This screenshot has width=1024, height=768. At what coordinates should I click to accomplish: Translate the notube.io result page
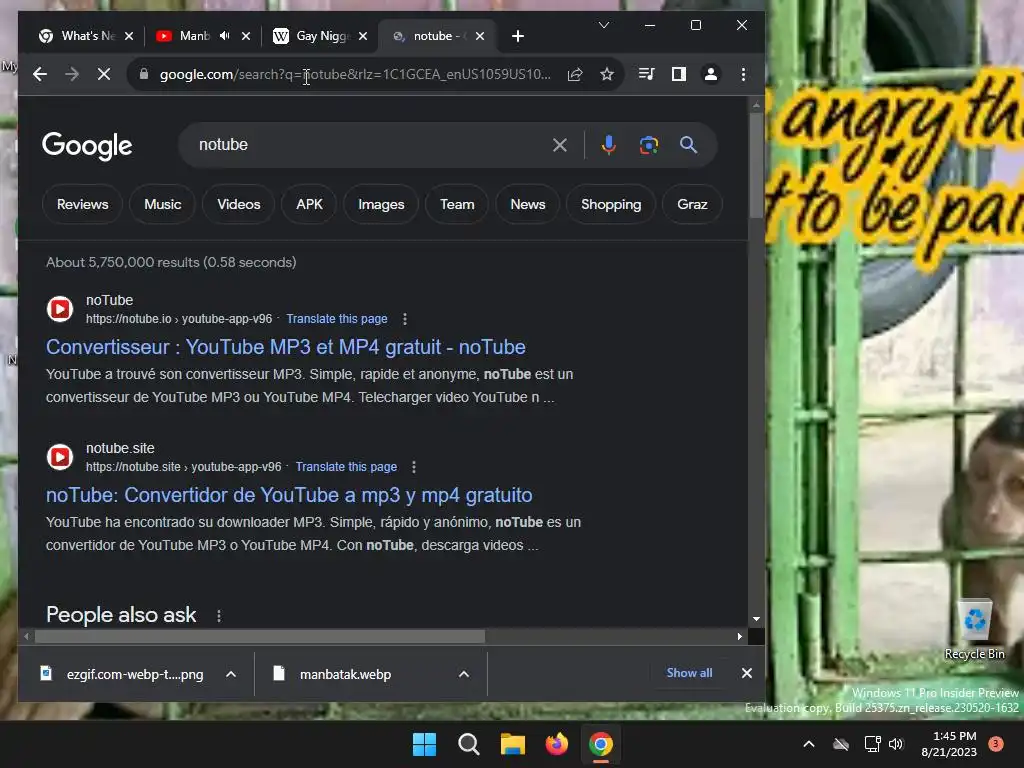[x=337, y=319]
